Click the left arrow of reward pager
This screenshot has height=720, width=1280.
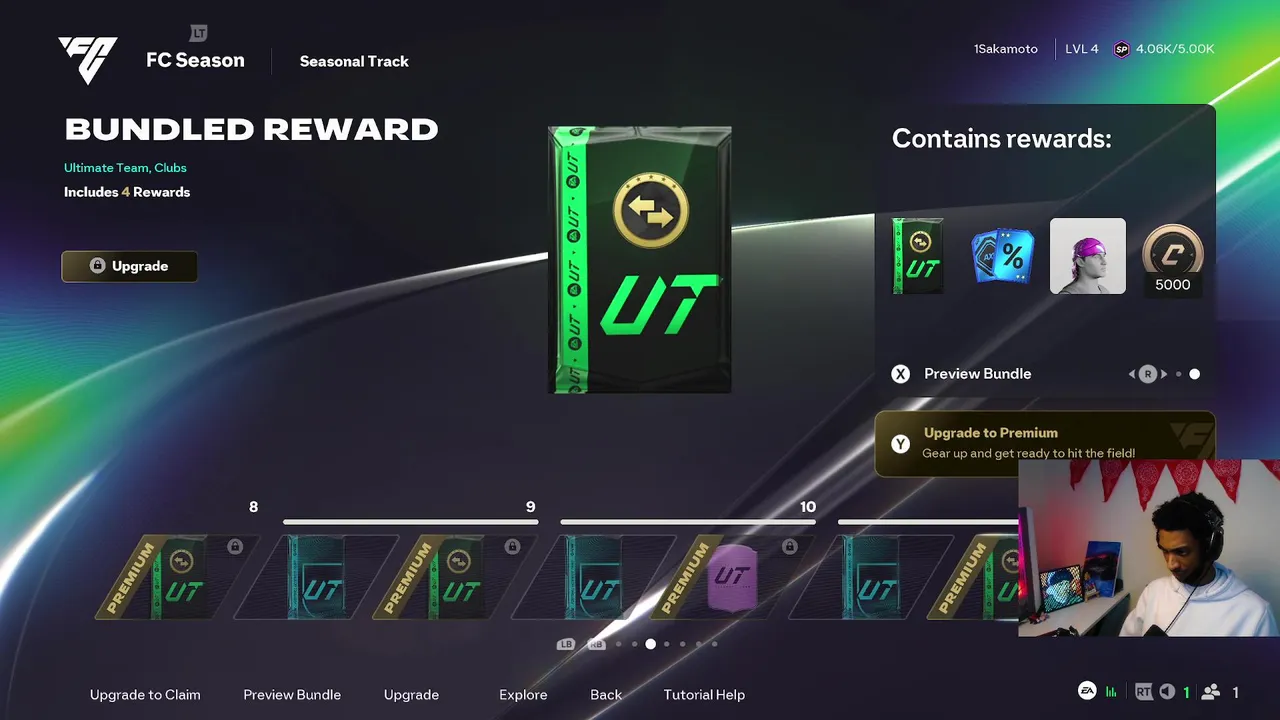1132,374
